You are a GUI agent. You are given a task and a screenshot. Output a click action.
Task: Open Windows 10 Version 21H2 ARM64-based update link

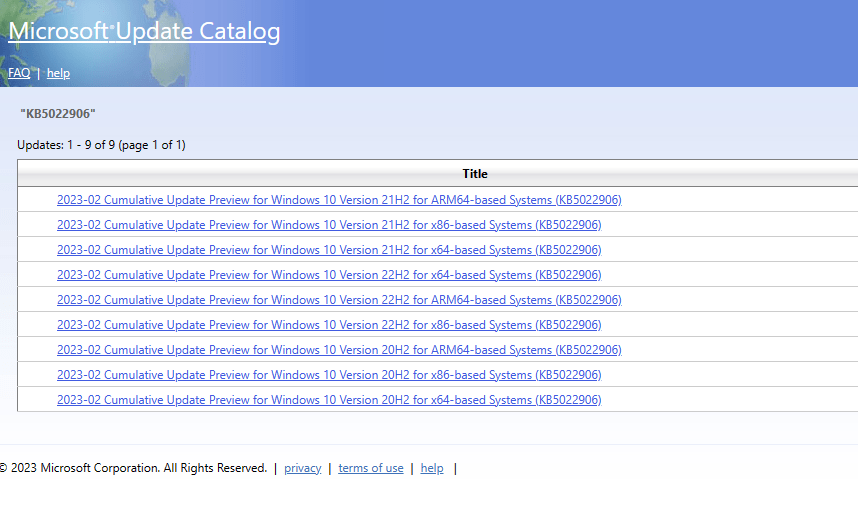click(x=339, y=200)
